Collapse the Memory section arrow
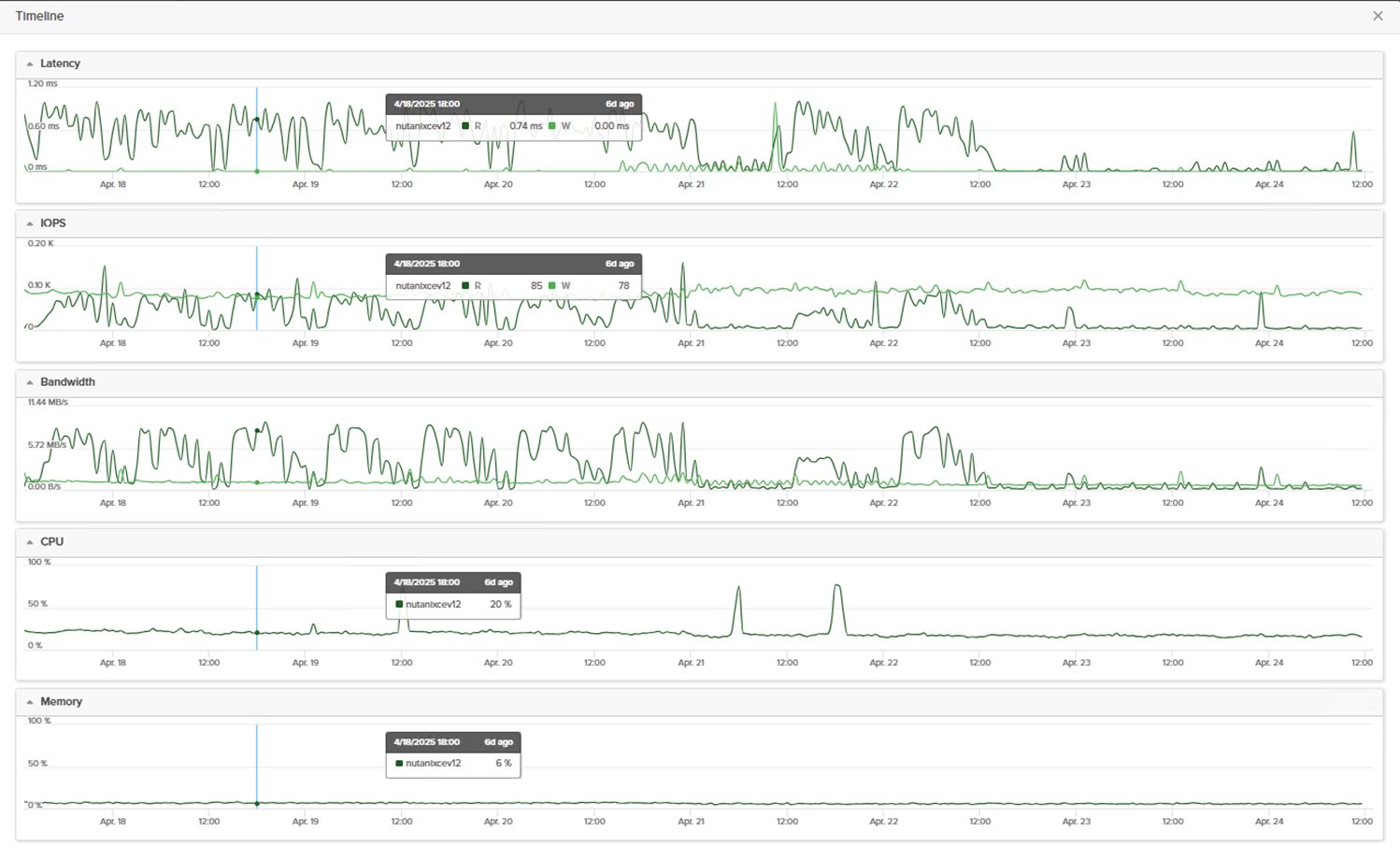The image size is (1400, 861). [30, 702]
